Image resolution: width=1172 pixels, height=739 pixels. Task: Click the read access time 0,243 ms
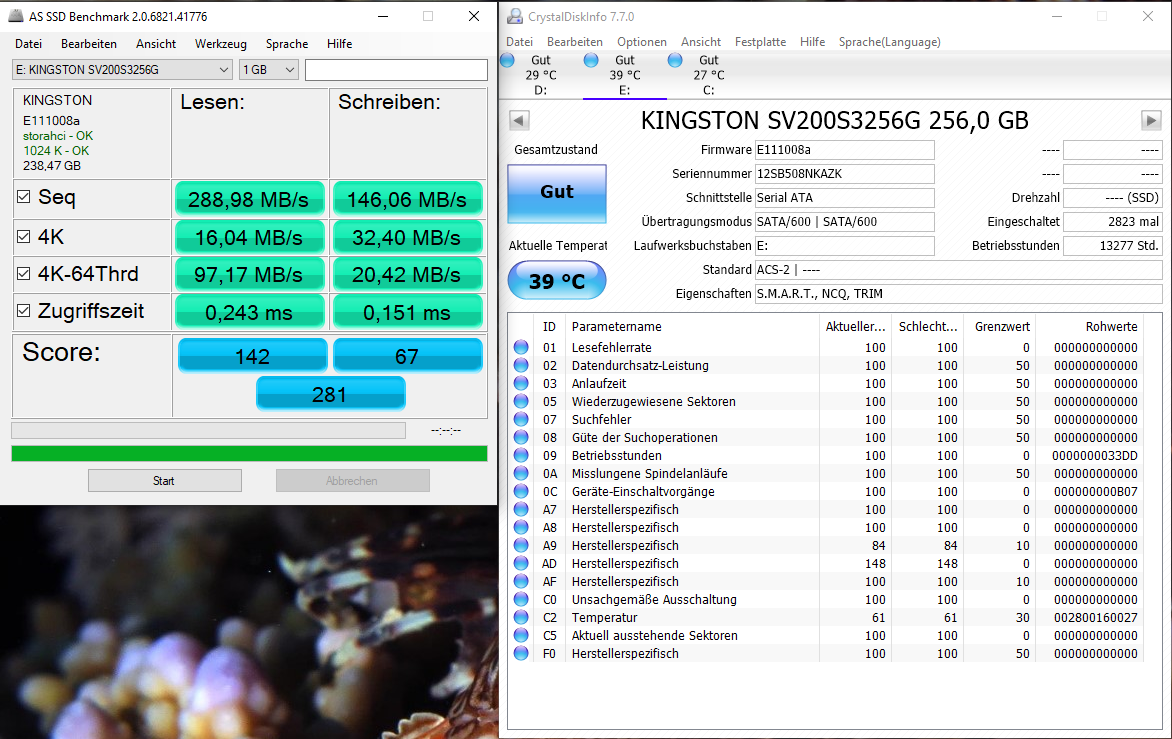(x=249, y=312)
